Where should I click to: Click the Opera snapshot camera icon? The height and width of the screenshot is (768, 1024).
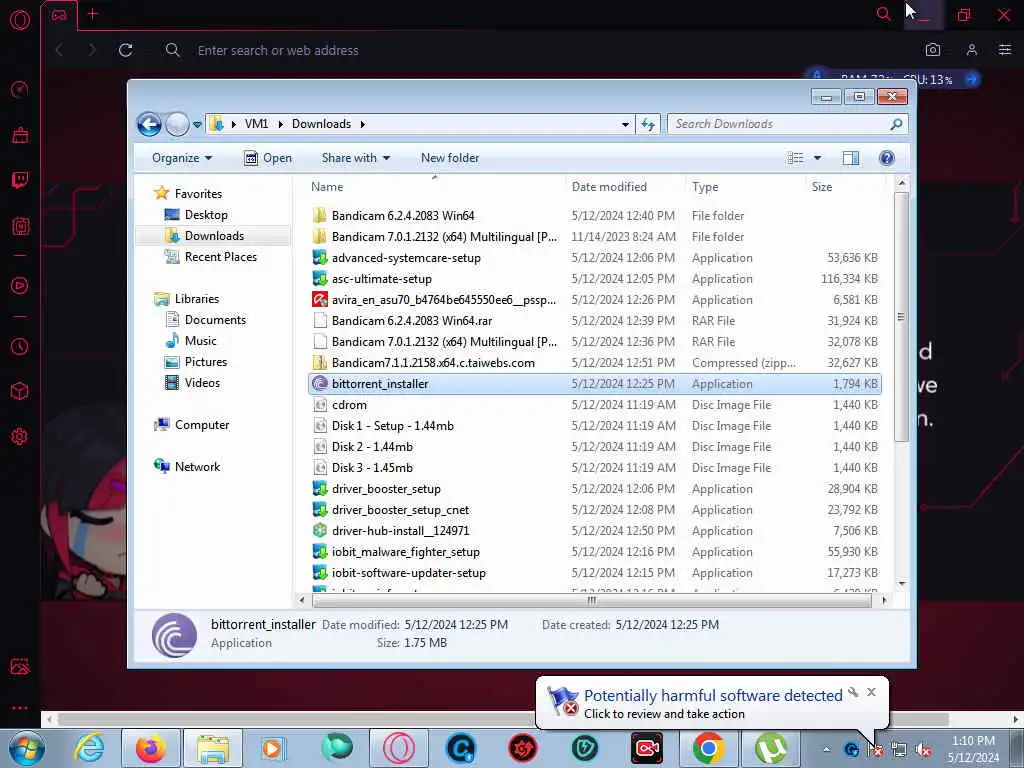933,50
